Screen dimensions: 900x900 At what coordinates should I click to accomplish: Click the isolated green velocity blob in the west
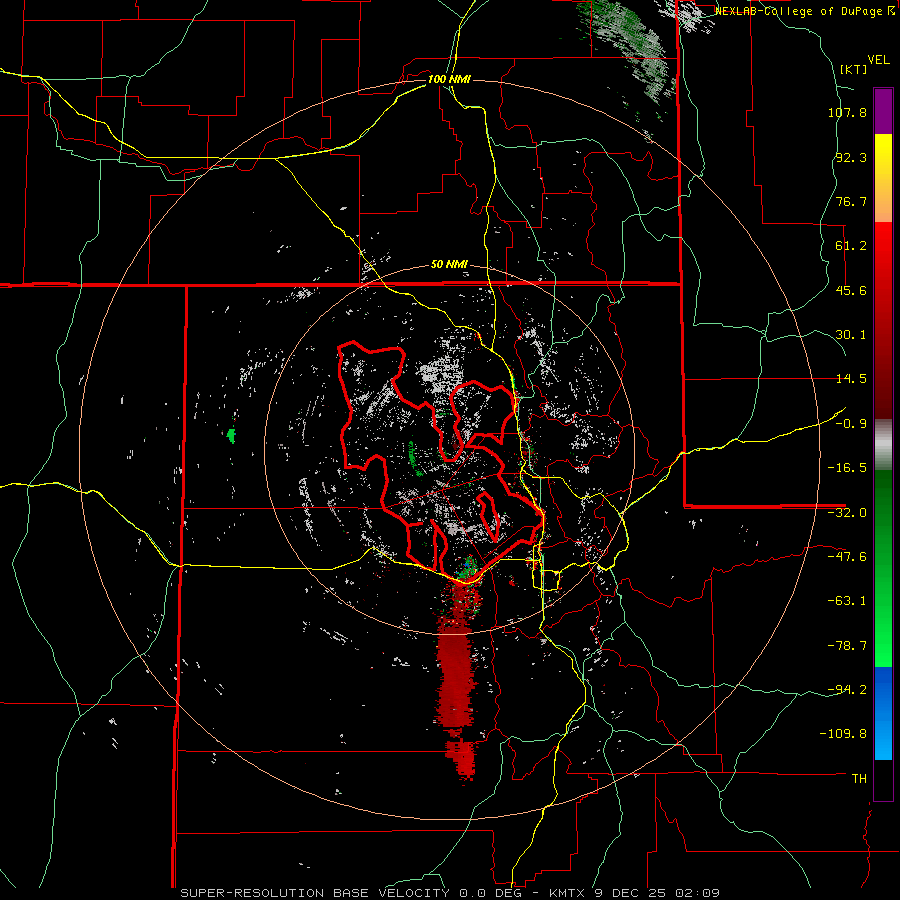pyautogui.click(x=231, y=436)
